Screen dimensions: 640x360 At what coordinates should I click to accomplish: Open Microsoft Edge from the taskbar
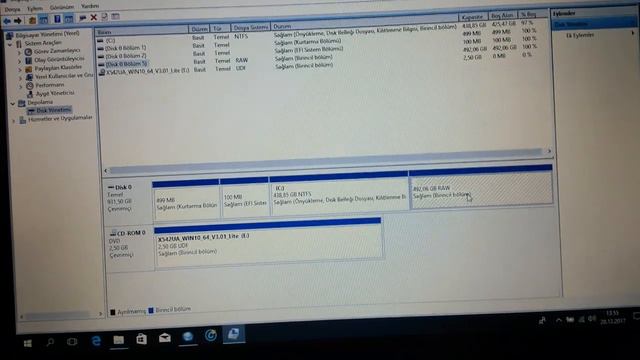tap(96, 340)
